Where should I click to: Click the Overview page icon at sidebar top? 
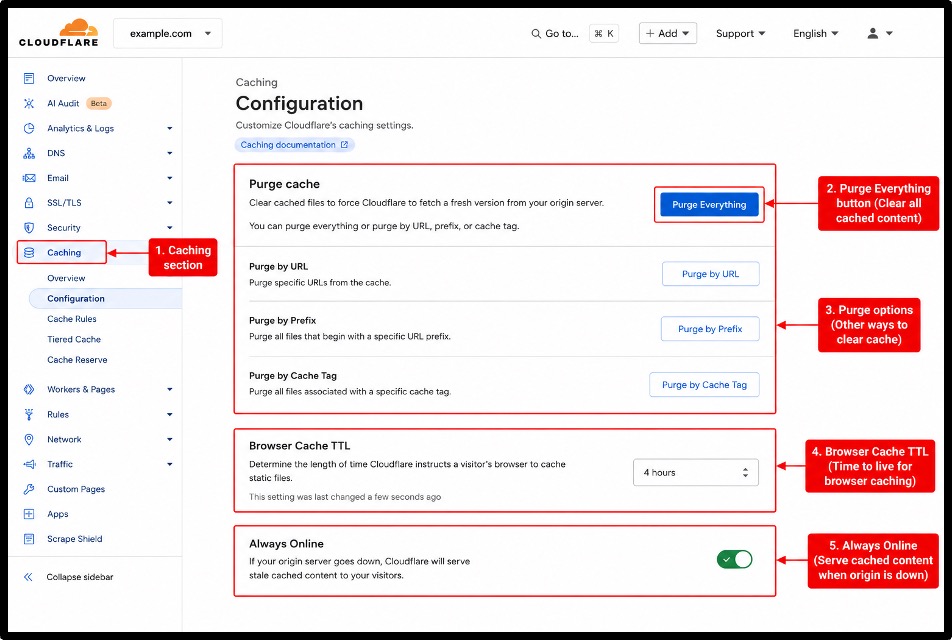29,78
